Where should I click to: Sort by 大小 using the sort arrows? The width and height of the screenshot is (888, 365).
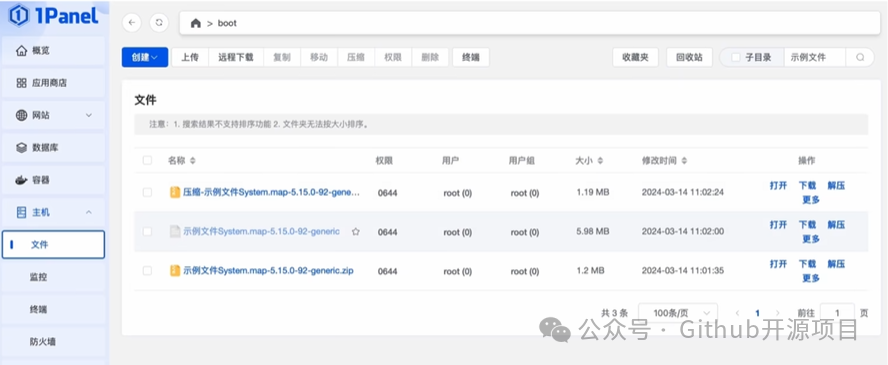click(x=600, y=161)
